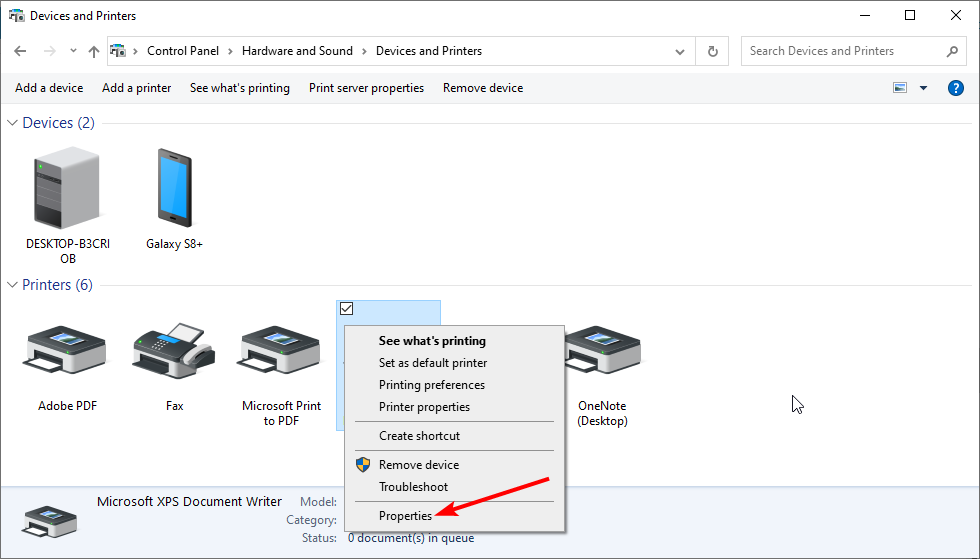Click Add a printer in toolbar
This screenshot has width=980, height=559.
click(136, 88)
